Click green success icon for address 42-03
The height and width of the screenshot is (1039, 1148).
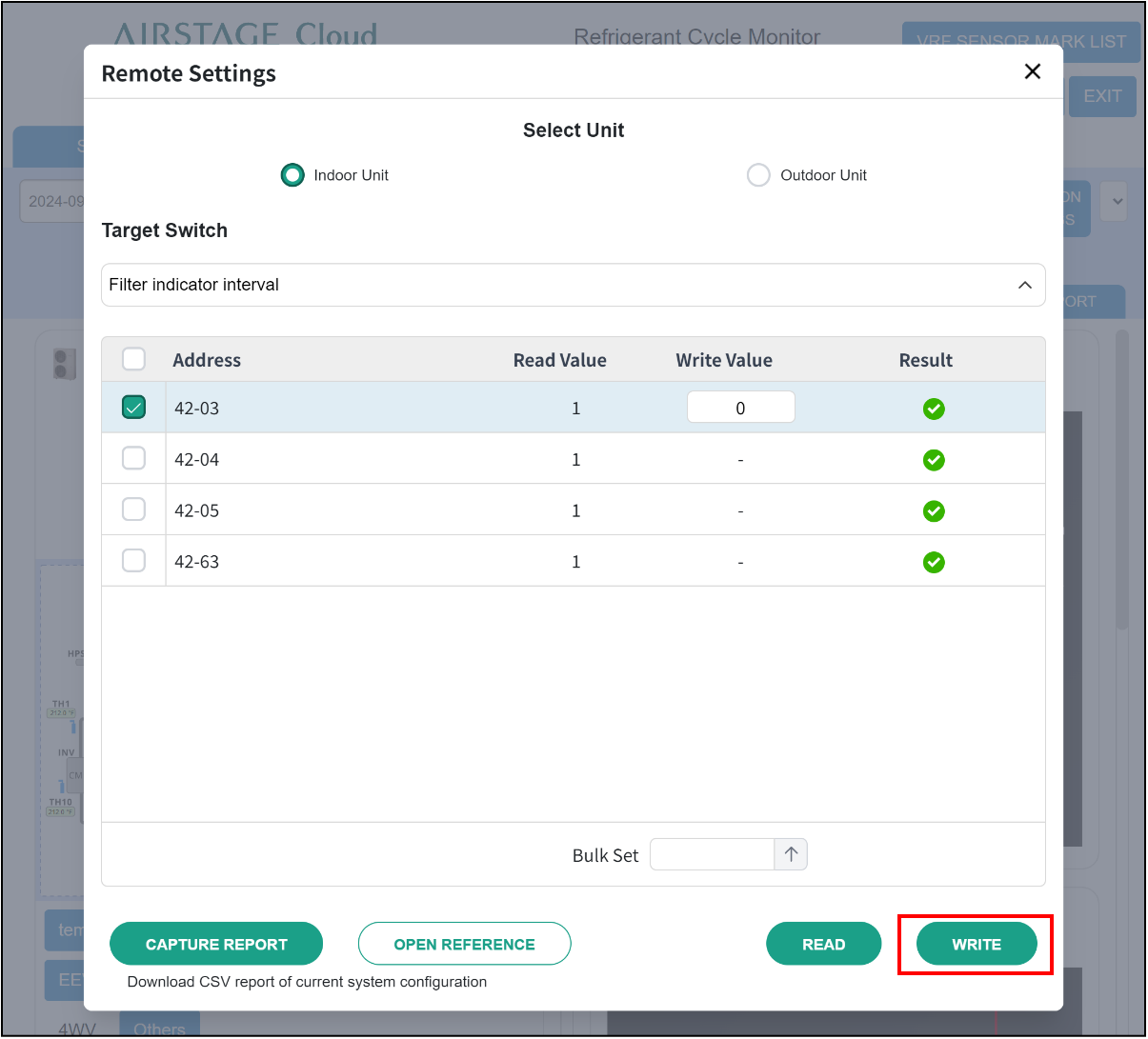[934, 409]
